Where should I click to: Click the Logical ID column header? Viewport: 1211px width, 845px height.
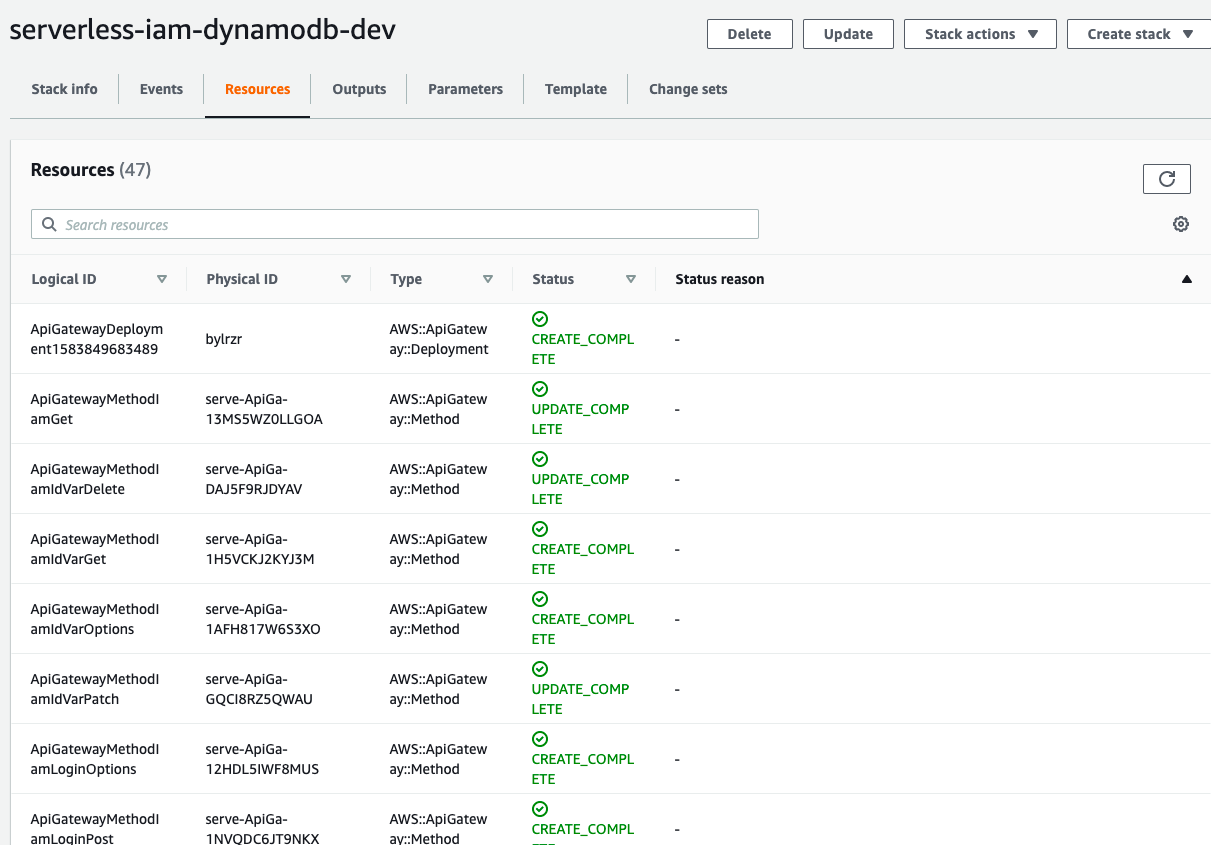click(x=64, y=279)
